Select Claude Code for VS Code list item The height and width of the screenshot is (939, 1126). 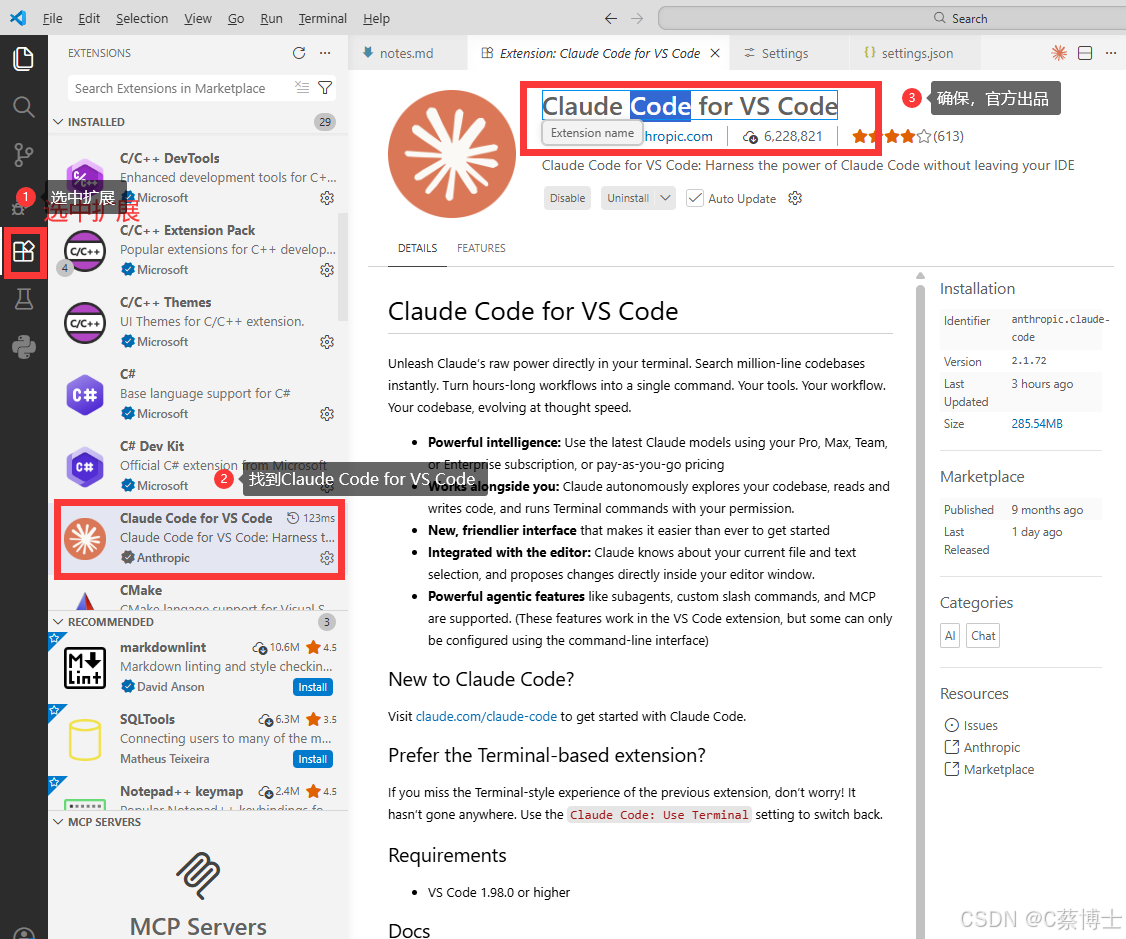click(x=200, y=538)
